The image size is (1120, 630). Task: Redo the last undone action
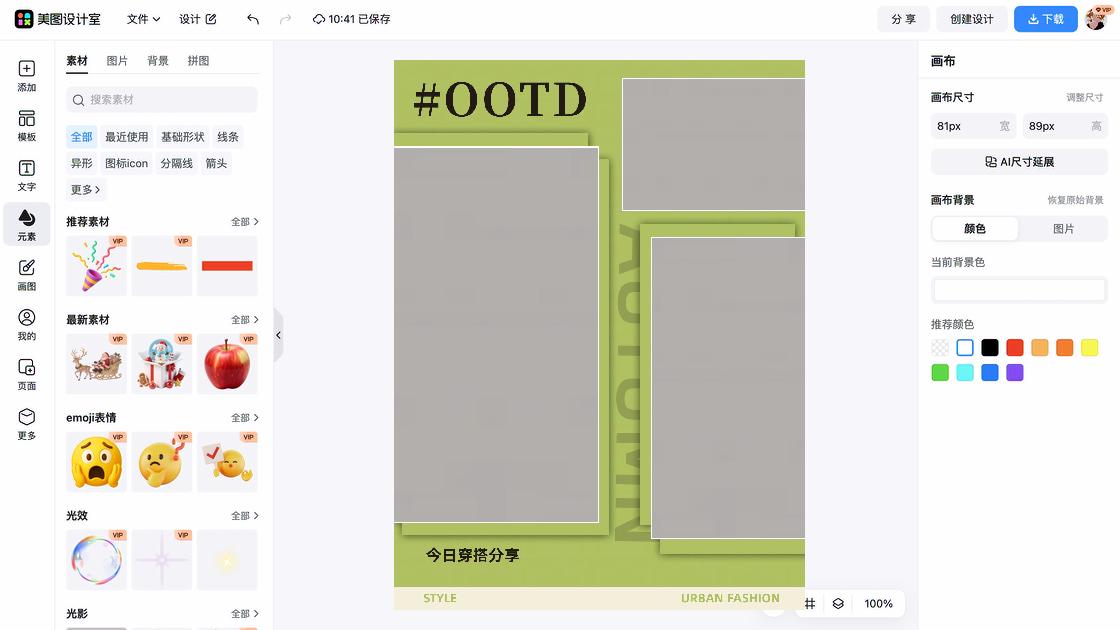(x=285, y=19)
